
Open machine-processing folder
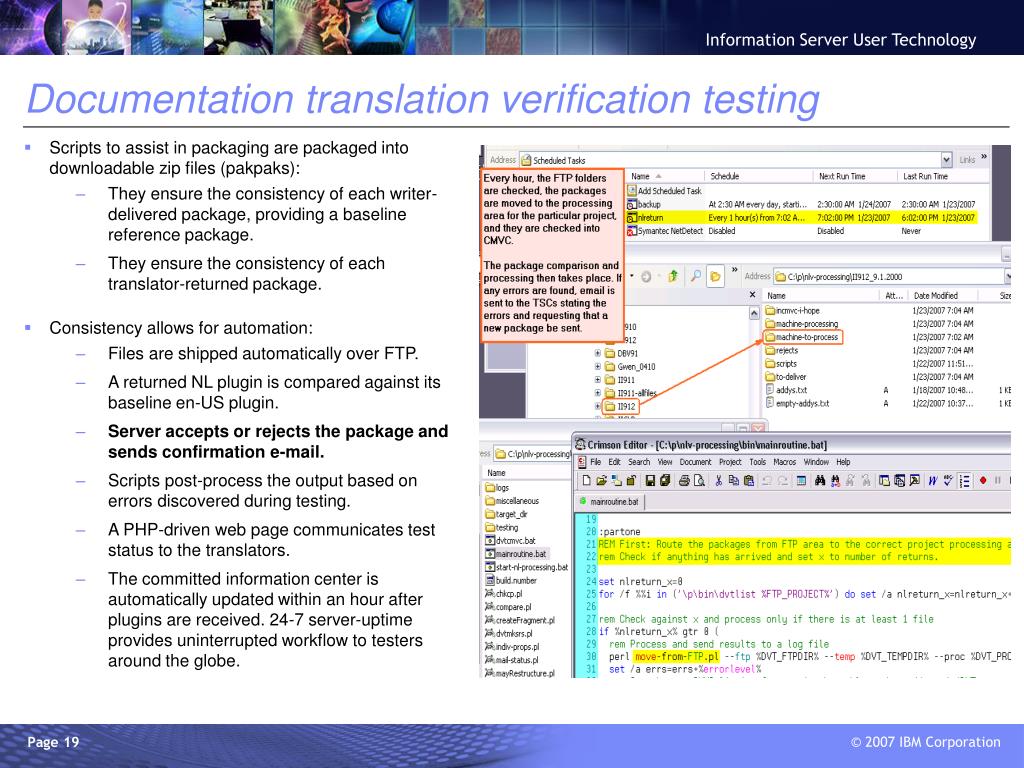click(802, 324)
